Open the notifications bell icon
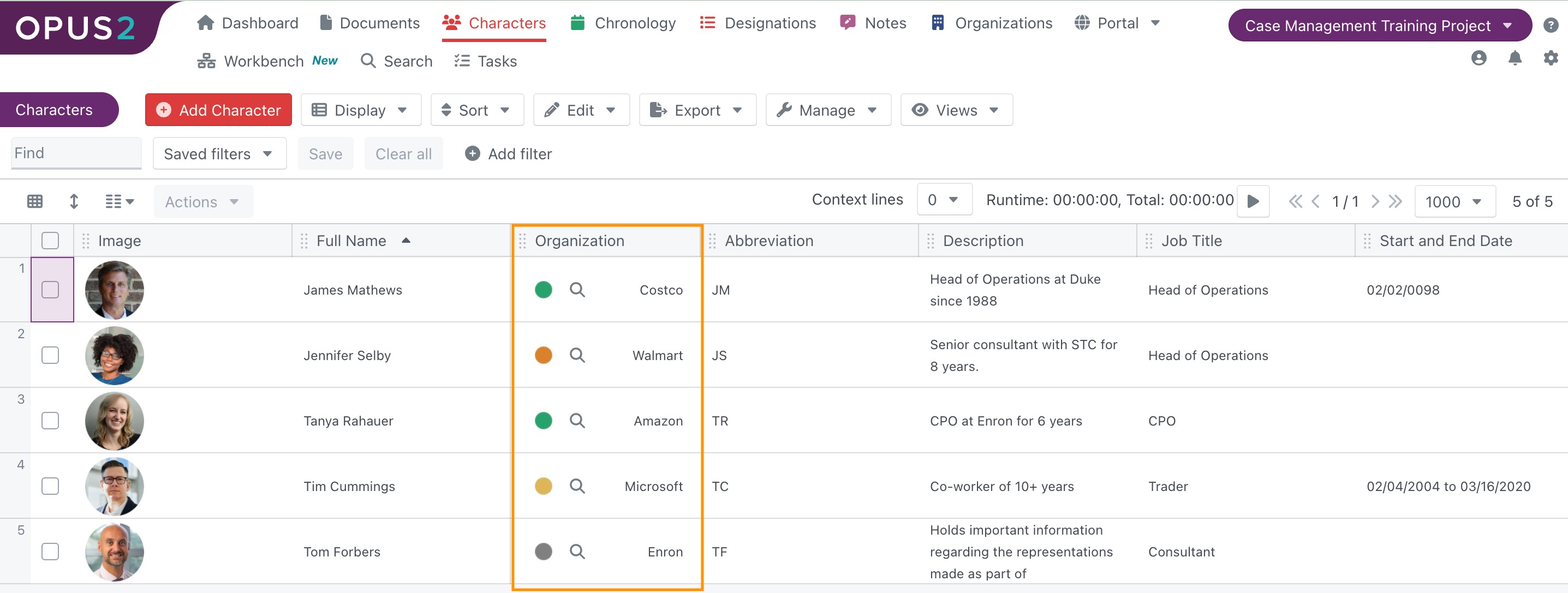The height and width of the screenshot is (593, 1568). 1515,58
